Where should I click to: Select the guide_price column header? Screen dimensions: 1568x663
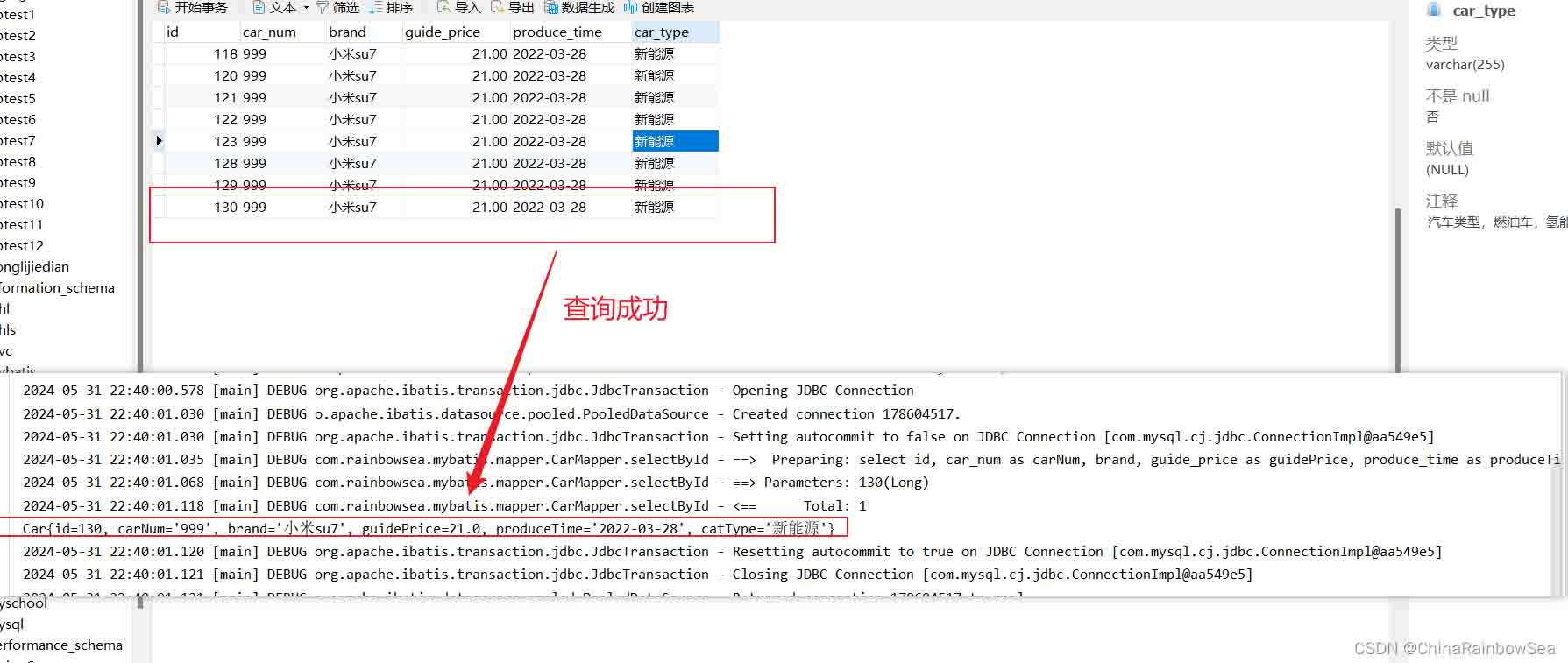click(456, 32)
